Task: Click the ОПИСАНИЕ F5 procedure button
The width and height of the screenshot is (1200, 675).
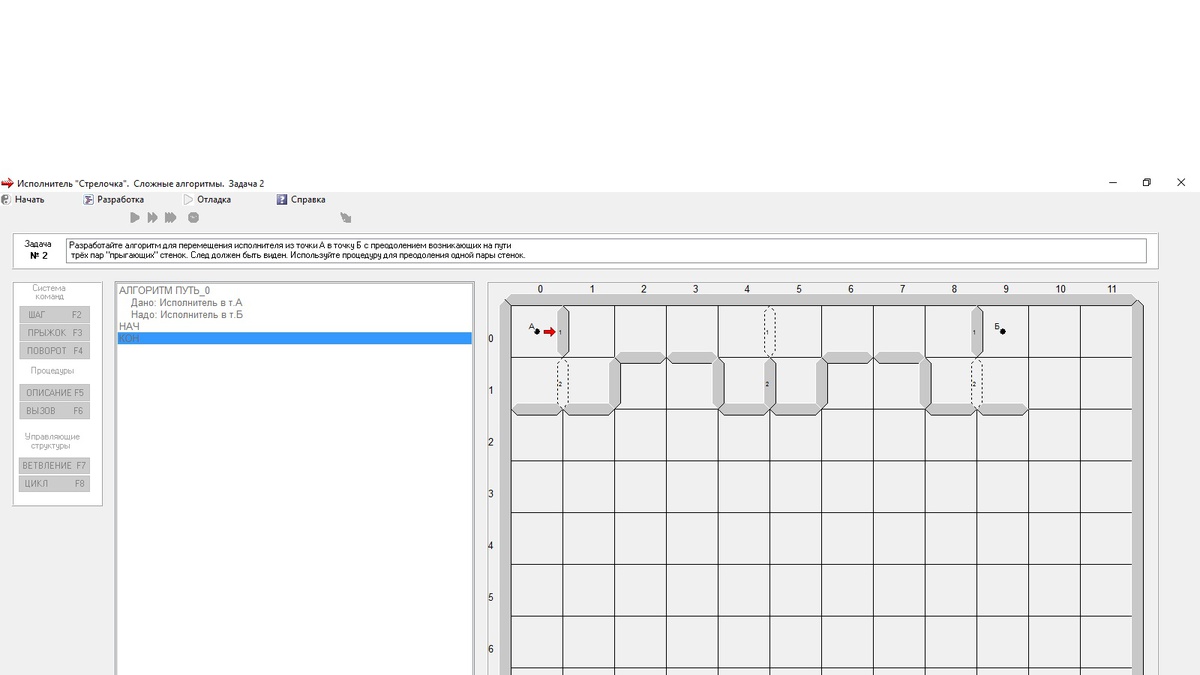Action: (54, 393)
